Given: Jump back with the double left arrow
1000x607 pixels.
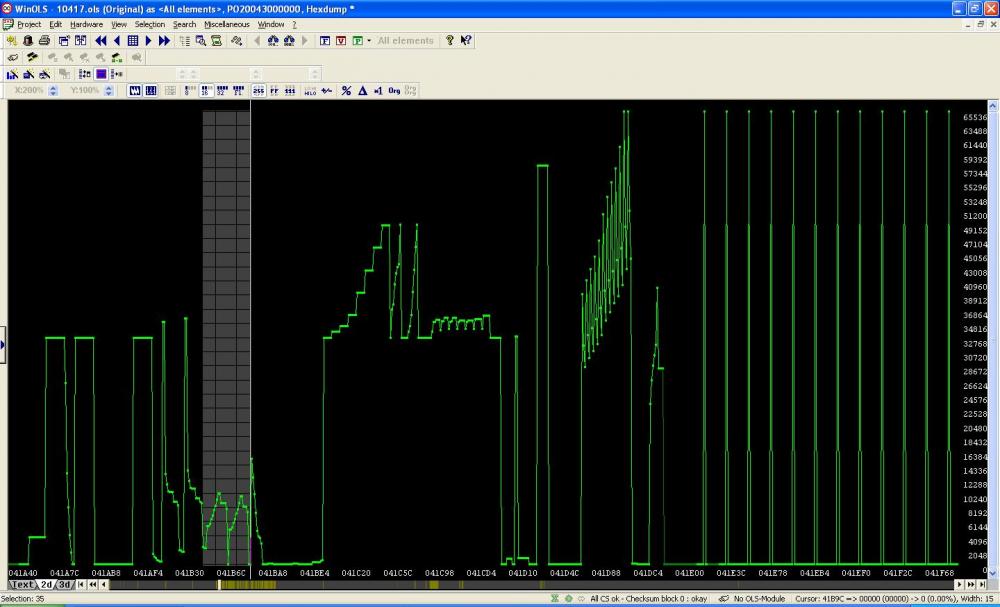Looking at the screenshot, I should (x=101, y=41).
